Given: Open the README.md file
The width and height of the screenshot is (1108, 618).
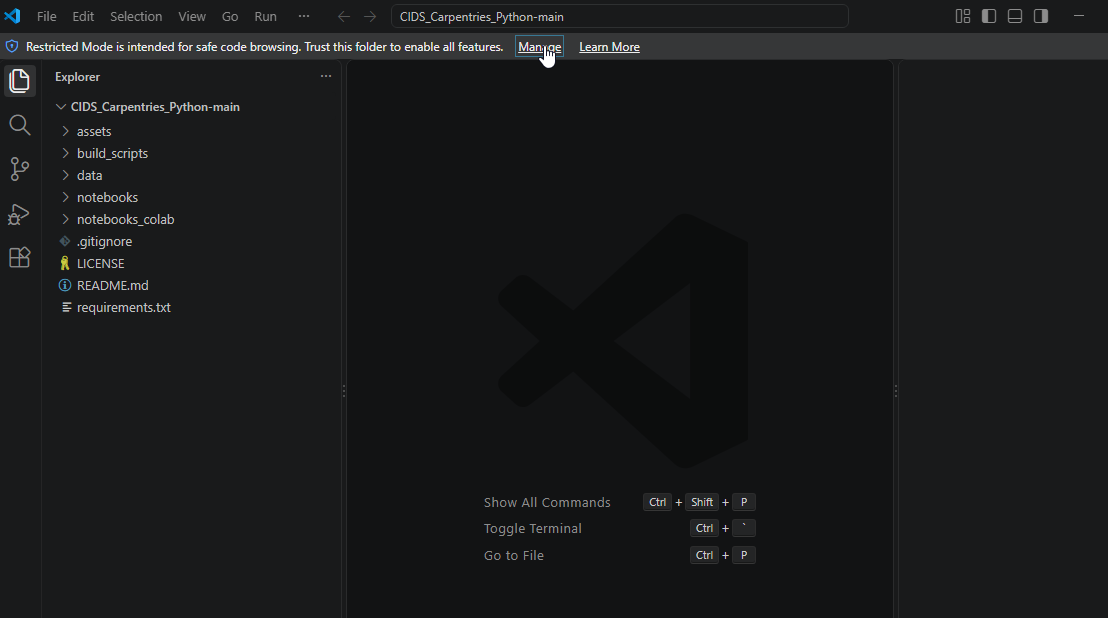Looking at the screenshot, I should pos(112,285).
